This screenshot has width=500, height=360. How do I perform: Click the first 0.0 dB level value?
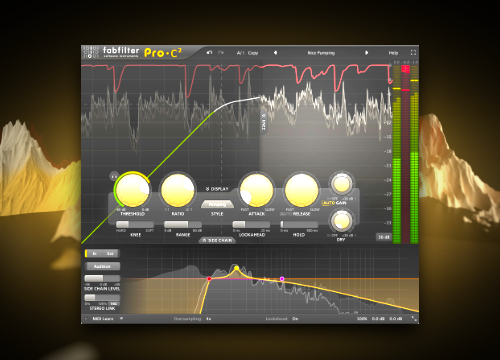tap(378, 319)
